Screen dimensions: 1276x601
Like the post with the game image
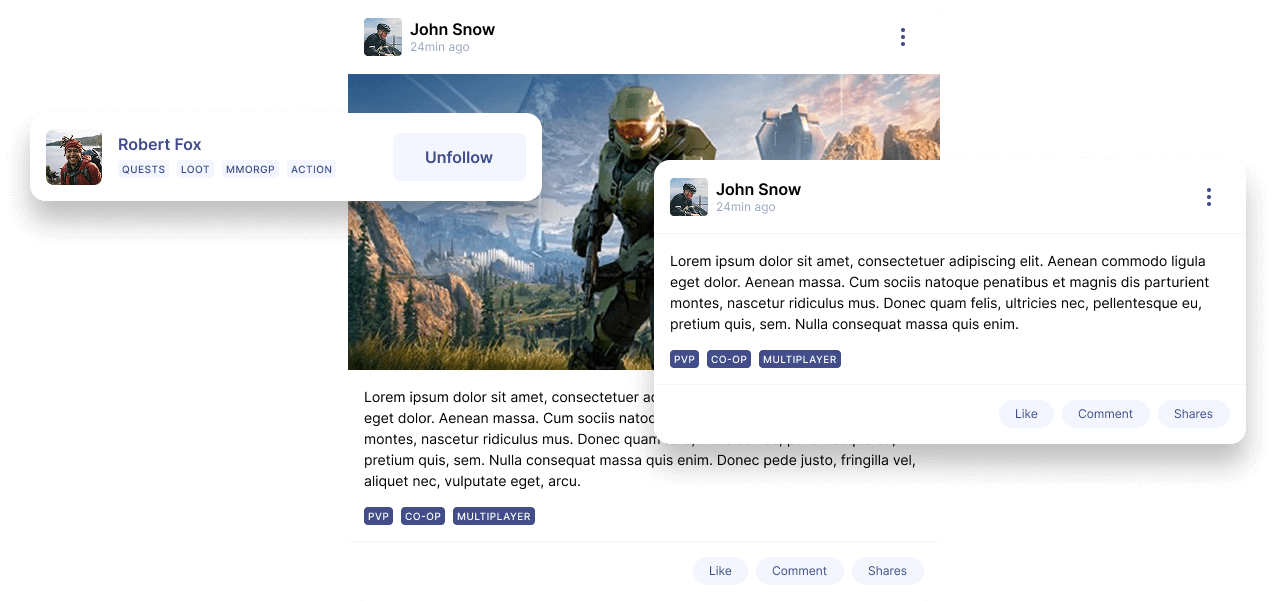720,571
